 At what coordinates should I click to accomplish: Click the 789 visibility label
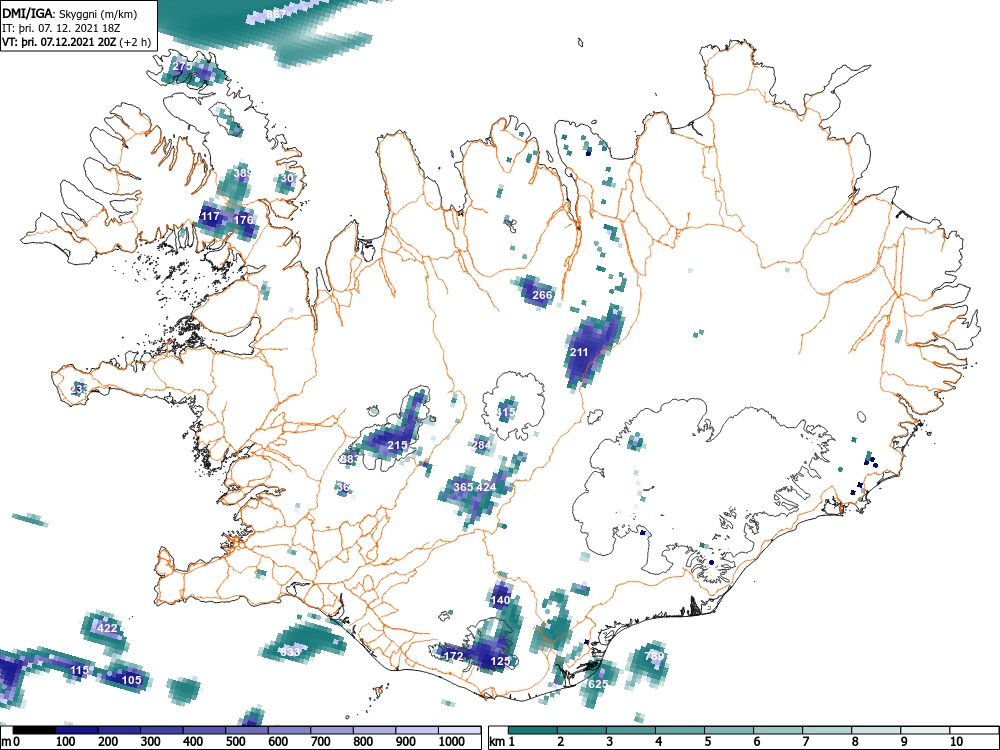[x=654, y=656]
